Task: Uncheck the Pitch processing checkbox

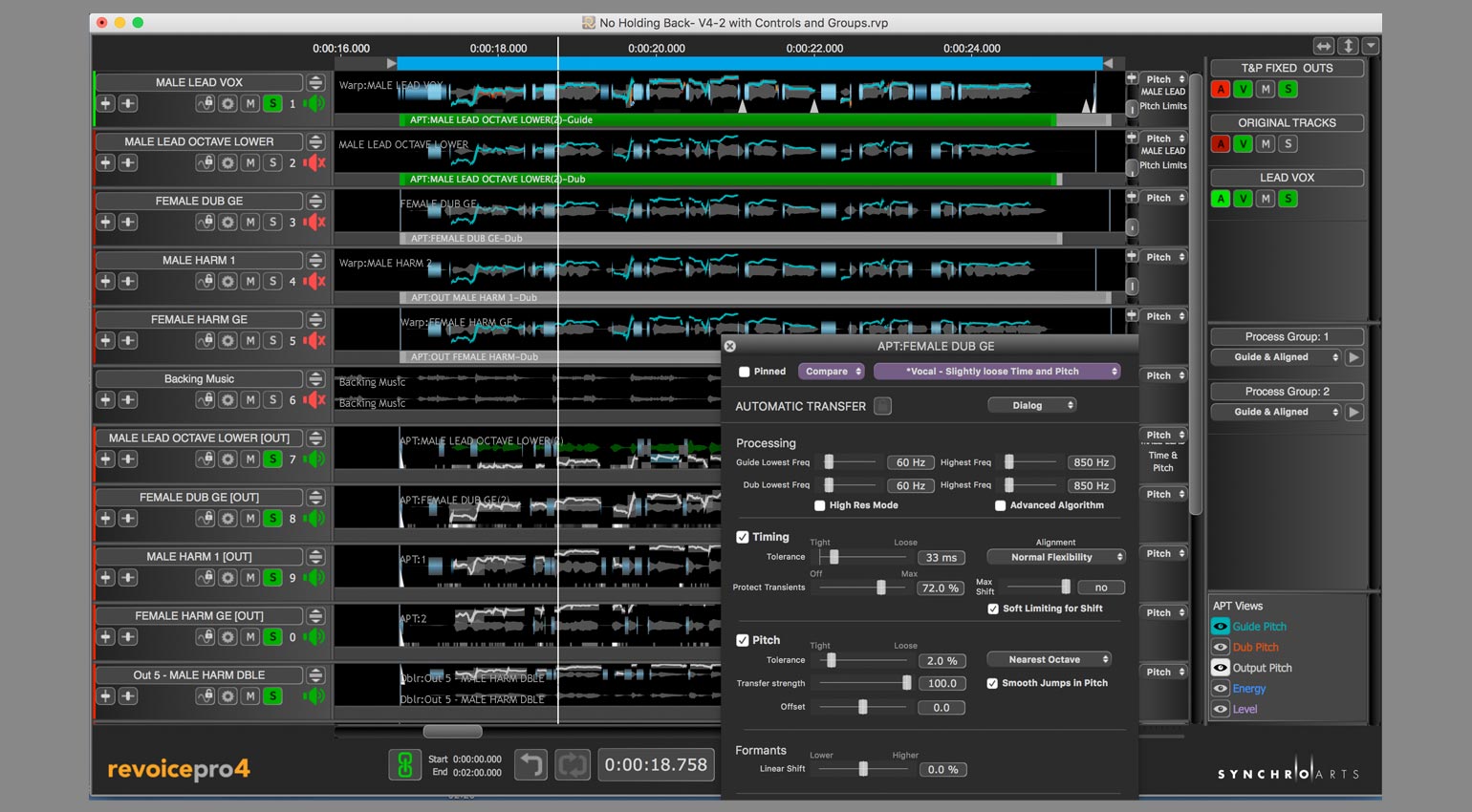Action: click(x=742, y=640)
